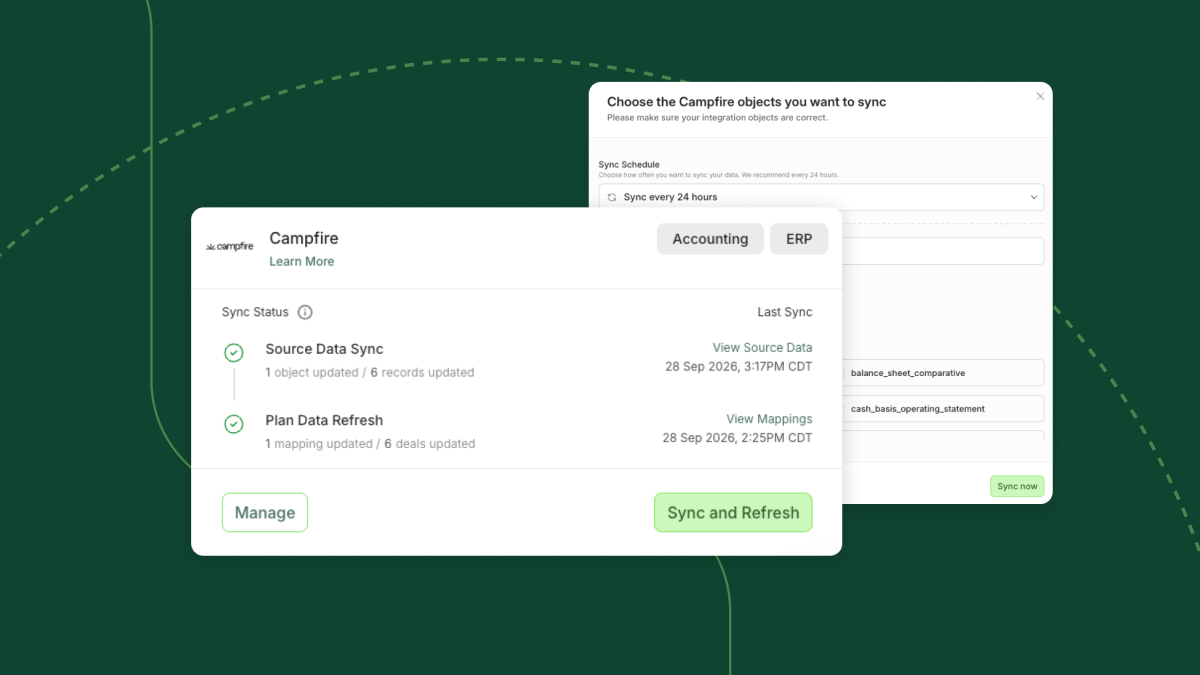This screenshot has width=1200, height=675.
Task: Click the Sync Status info icon
Action: coord(305,312)
